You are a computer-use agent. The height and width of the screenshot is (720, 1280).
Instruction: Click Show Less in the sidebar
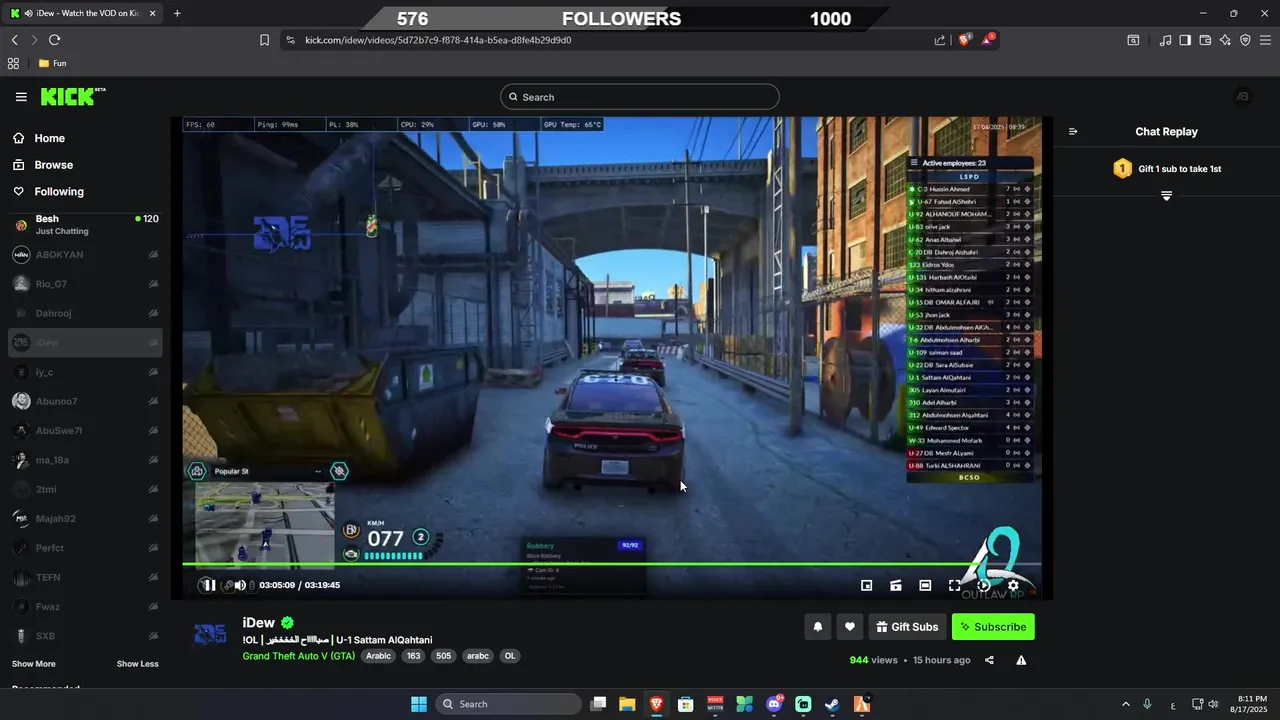[137, 664]
